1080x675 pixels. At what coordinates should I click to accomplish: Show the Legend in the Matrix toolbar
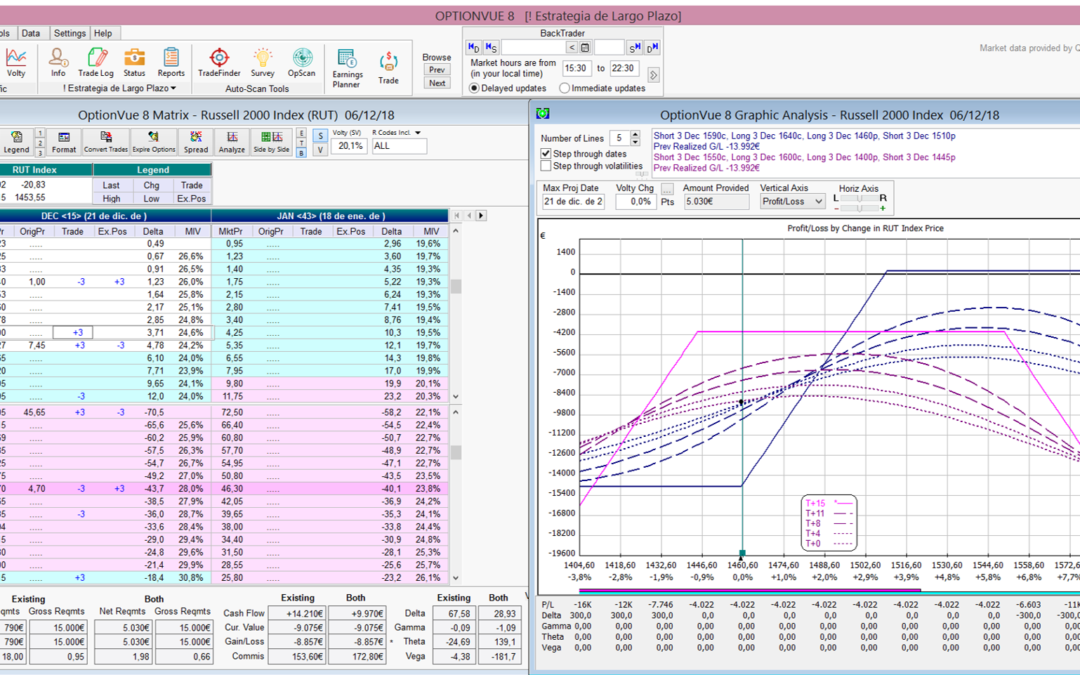[17, 141]
